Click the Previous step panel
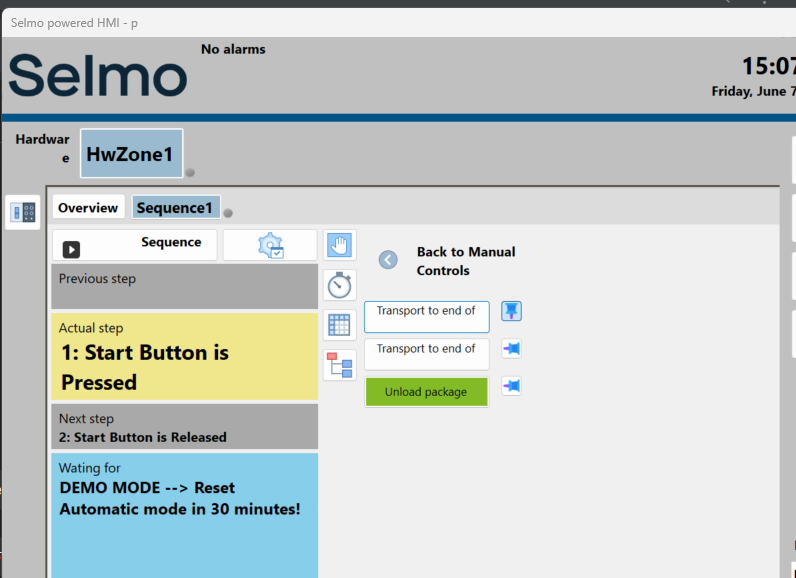Viewport: 796px width, 578px height. 185,286
